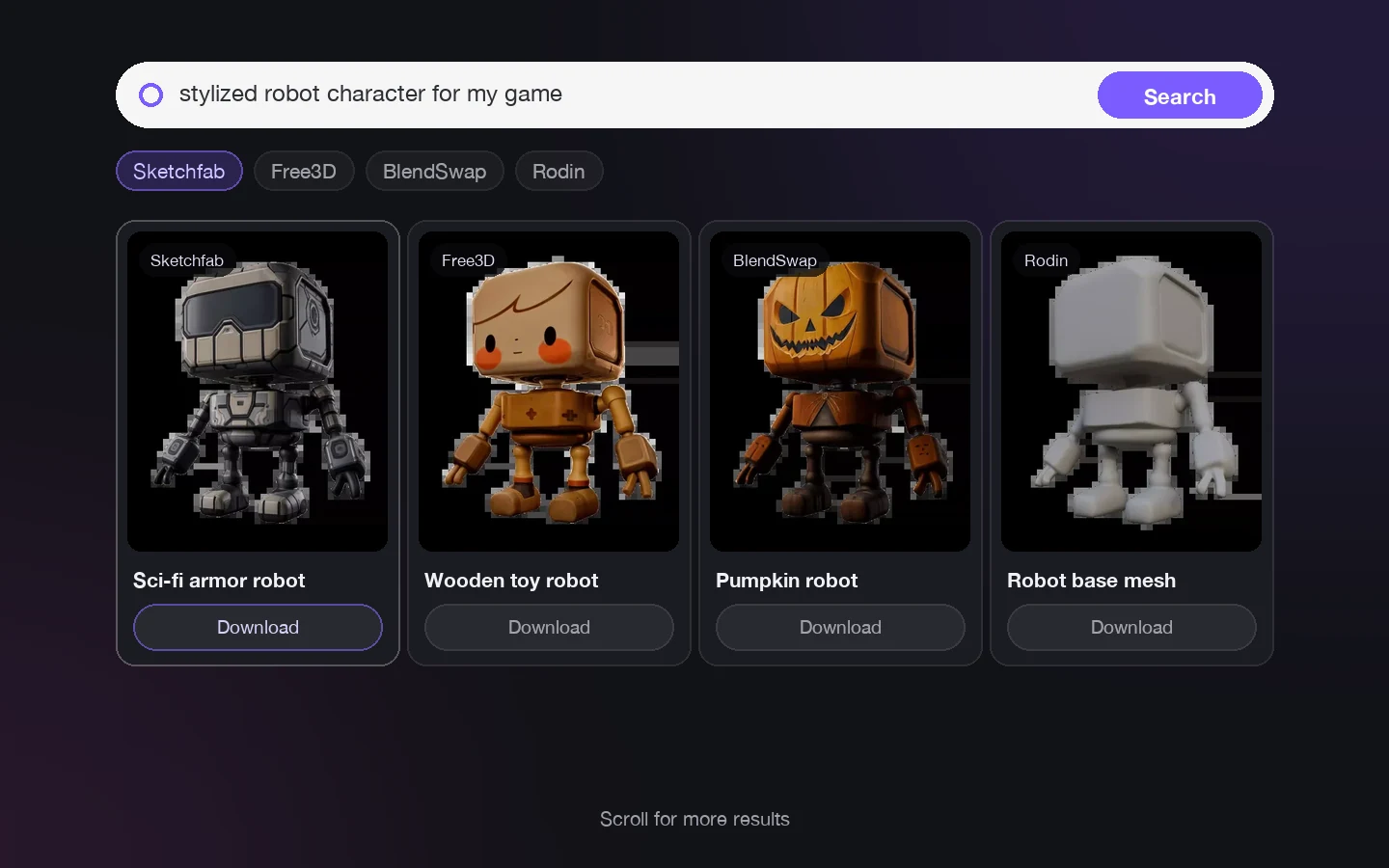Select the Free3D source filter tab
Viewport: 1389px width, 868px height.
click(304, 171)
